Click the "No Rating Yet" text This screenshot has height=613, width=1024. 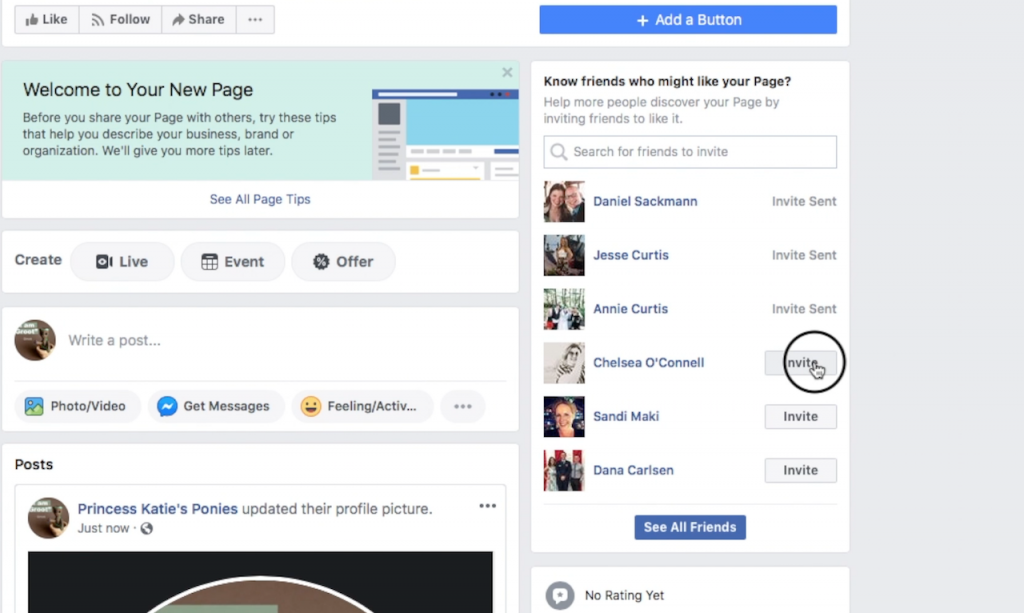pyautogui.click(x=624, y=595)
